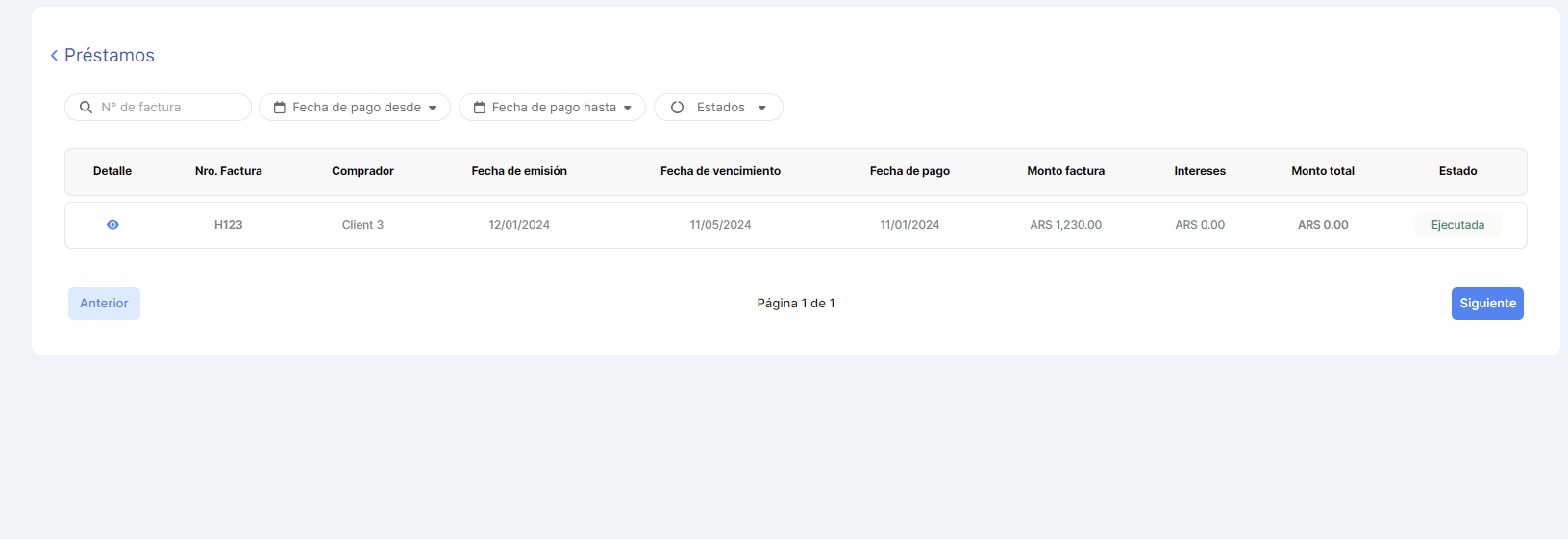View details with the eye icon for H123
1568x539 pixels.
[112, 225]
